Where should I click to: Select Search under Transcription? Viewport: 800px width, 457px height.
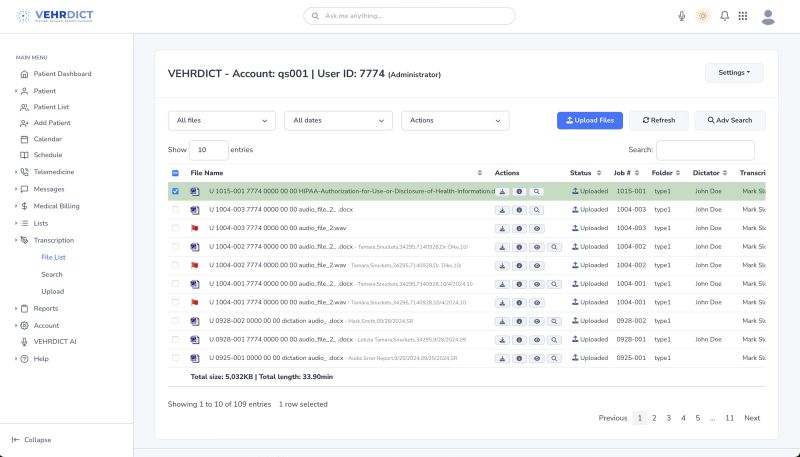(x=52, y=274)
